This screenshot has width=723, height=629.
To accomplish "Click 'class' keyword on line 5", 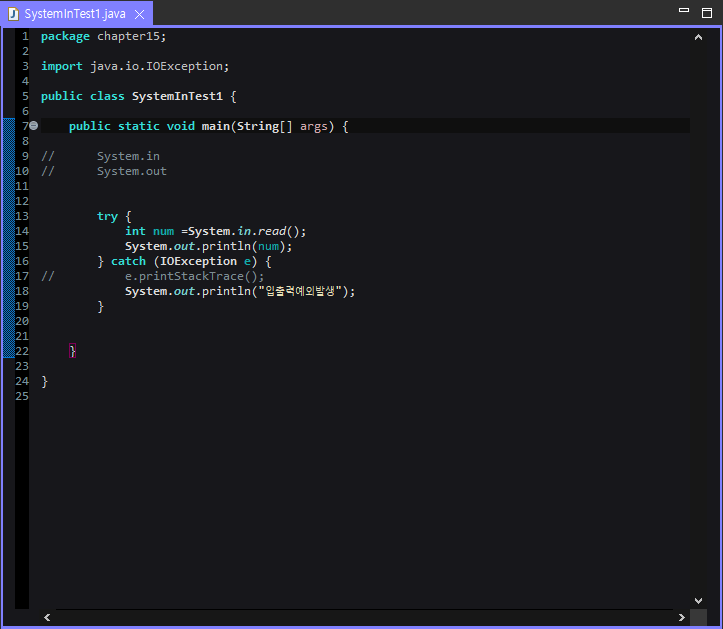I will 107,96.
